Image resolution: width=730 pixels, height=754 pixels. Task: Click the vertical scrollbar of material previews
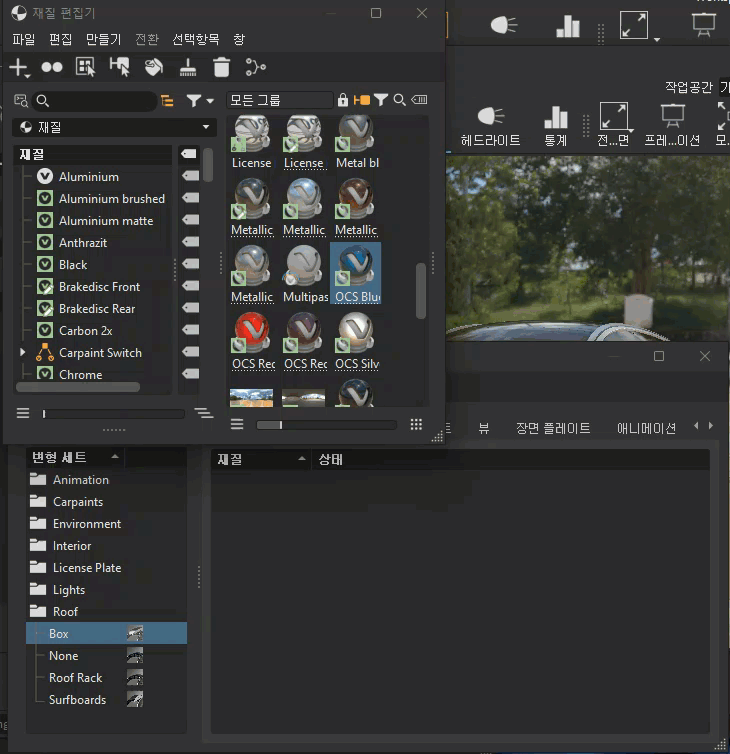tap(421, 290)
